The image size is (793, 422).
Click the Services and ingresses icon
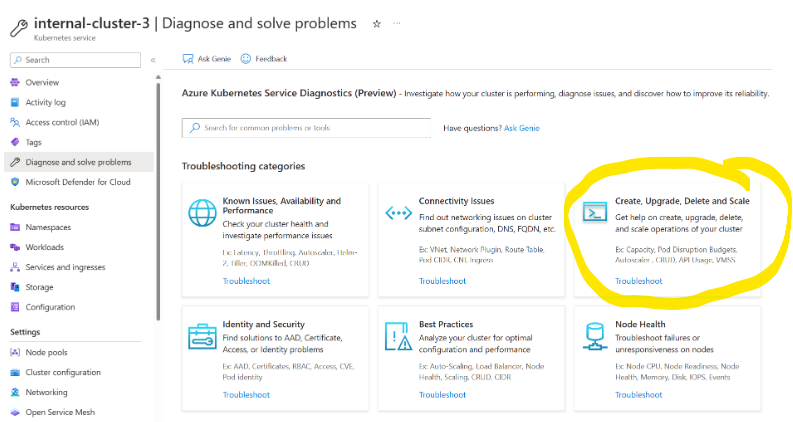15,267
